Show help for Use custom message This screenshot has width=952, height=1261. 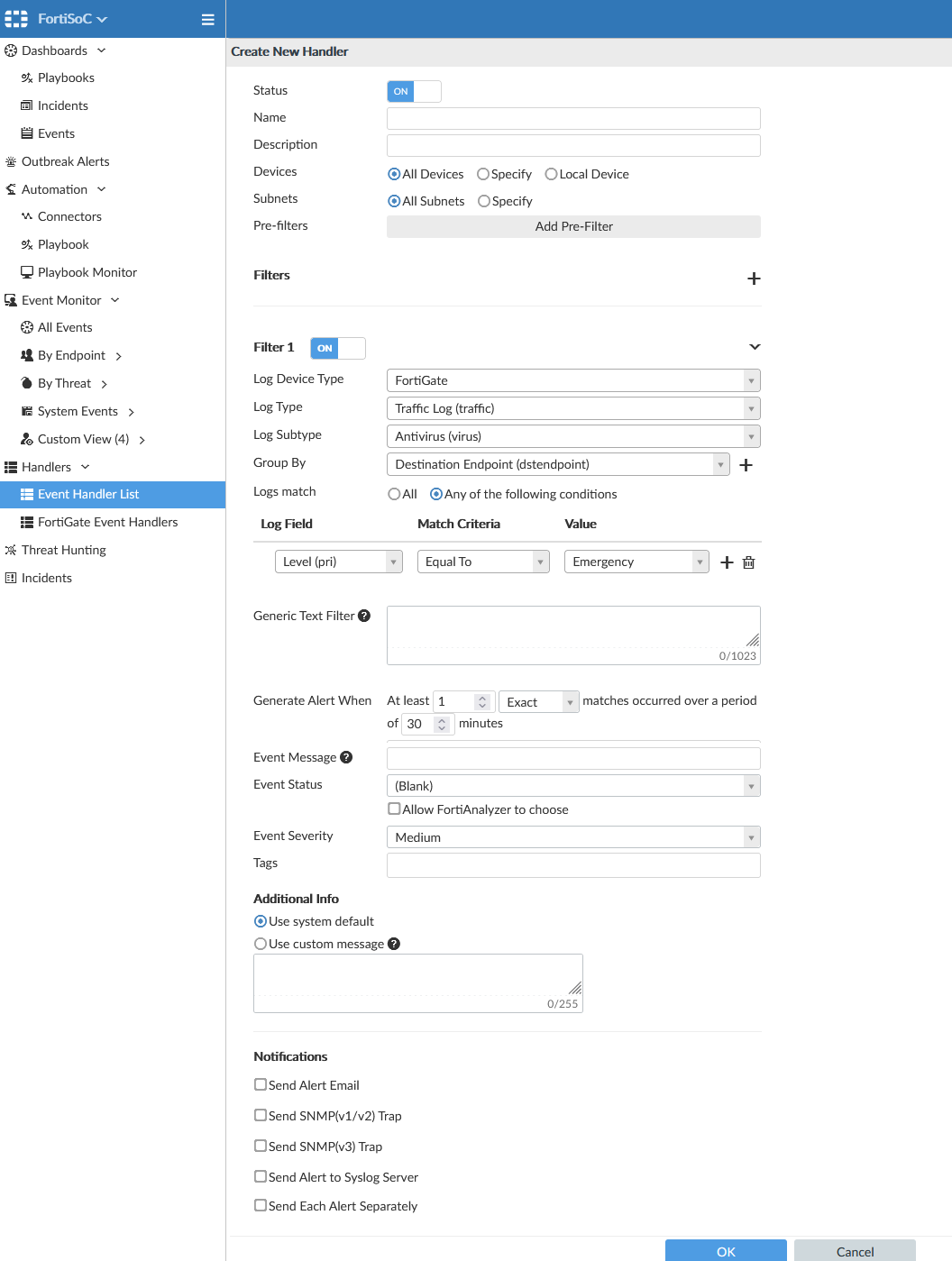coord(394,944)
